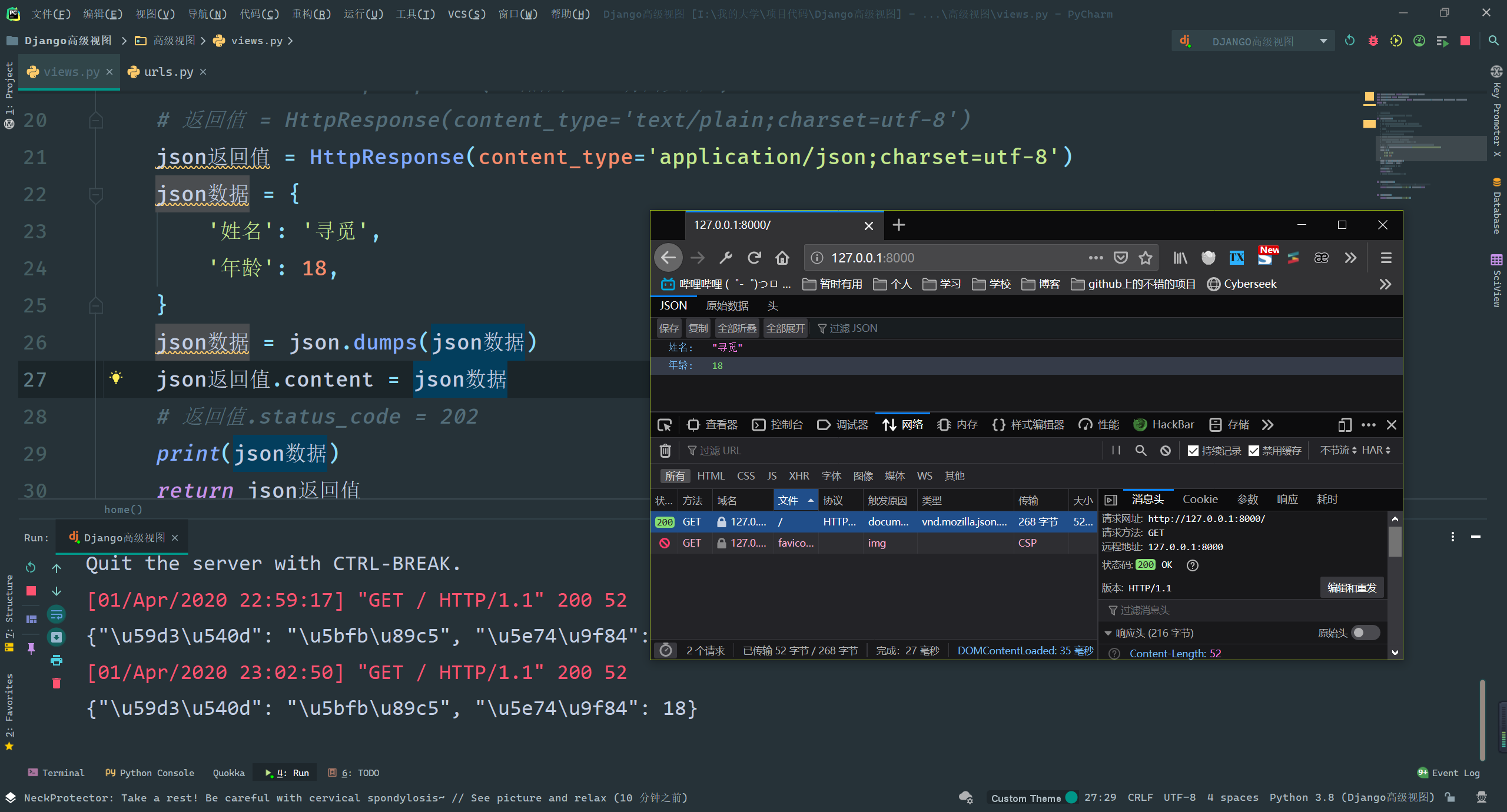Click the bookmark star icon

pos(1146,258)
